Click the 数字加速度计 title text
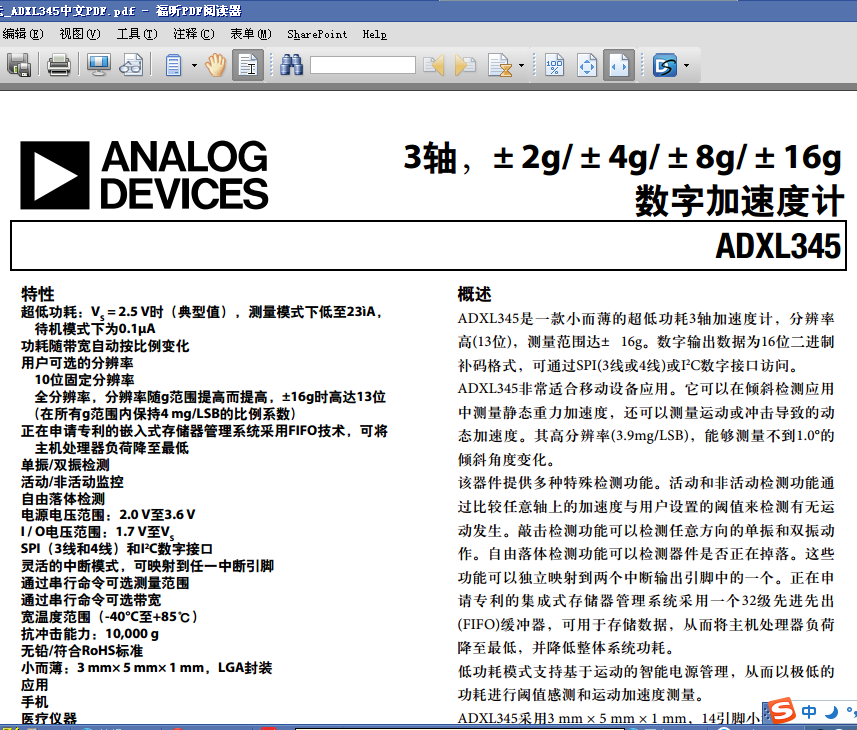The image size is (857, 730). pos(739,201)
